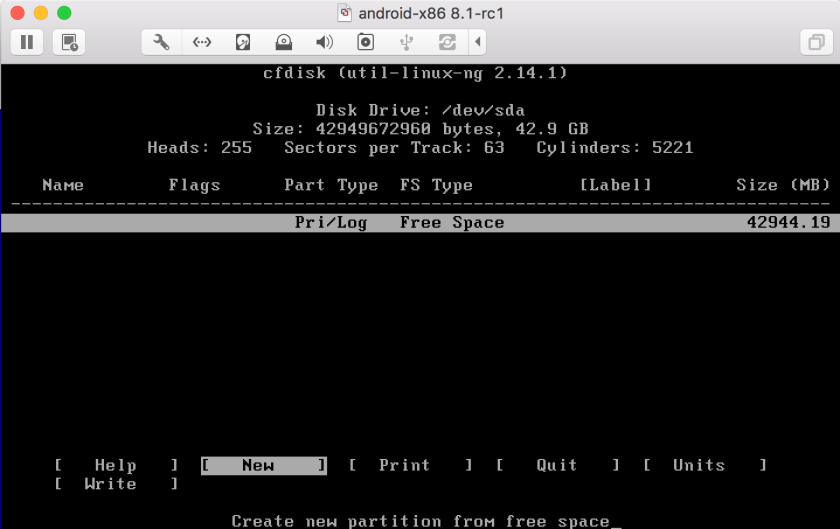Click the Flags column header
This screenshot has width=840, height=529.
tap(194, 185)
